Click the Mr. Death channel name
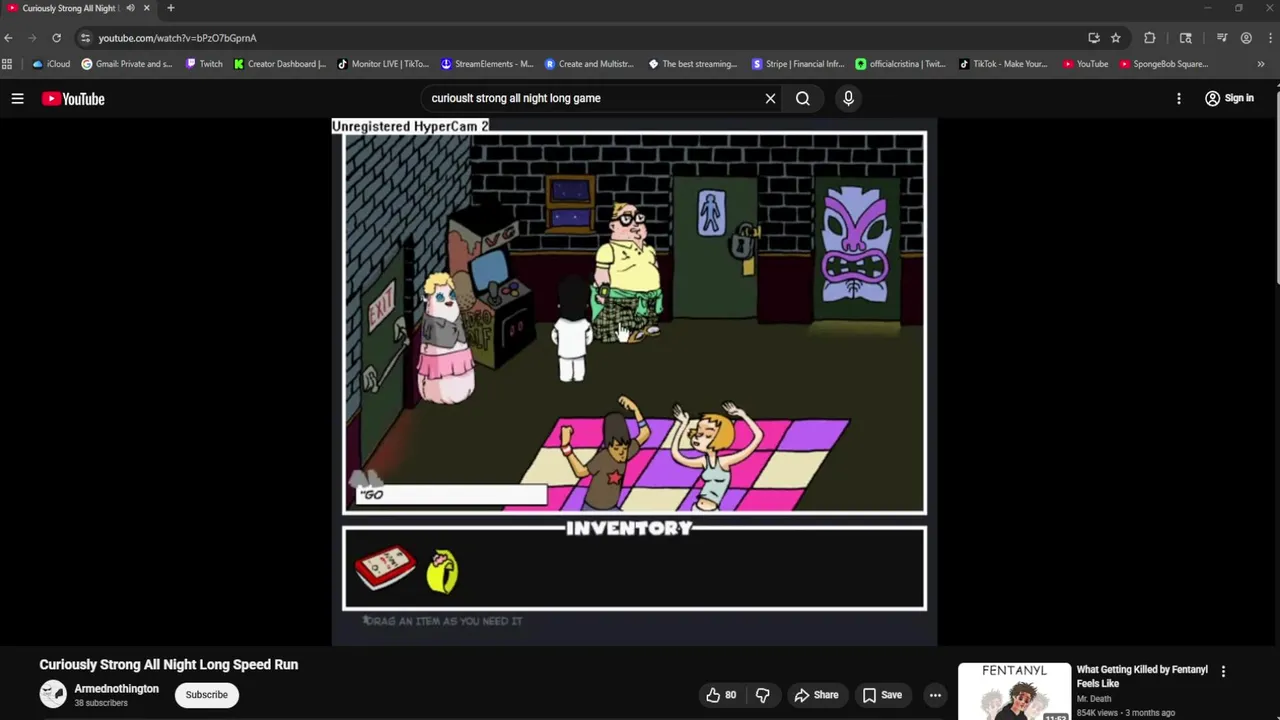 pos(1093,699)
